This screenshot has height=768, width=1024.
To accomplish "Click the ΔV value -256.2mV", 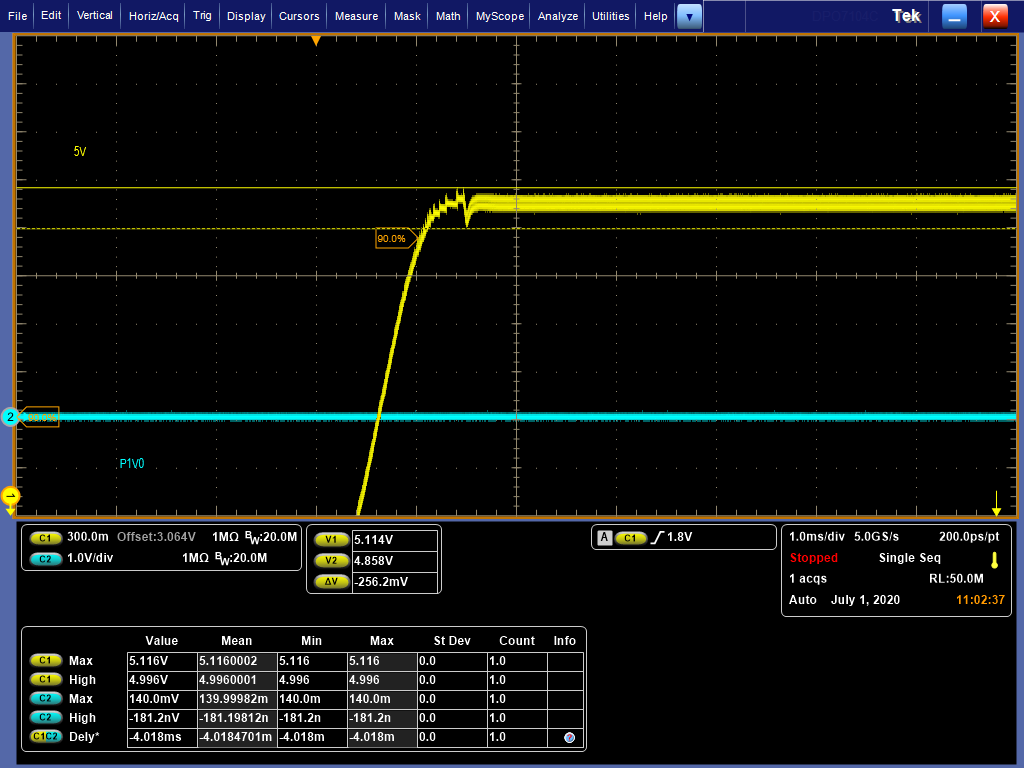I will pyautogui.click(x=394, y=582).
